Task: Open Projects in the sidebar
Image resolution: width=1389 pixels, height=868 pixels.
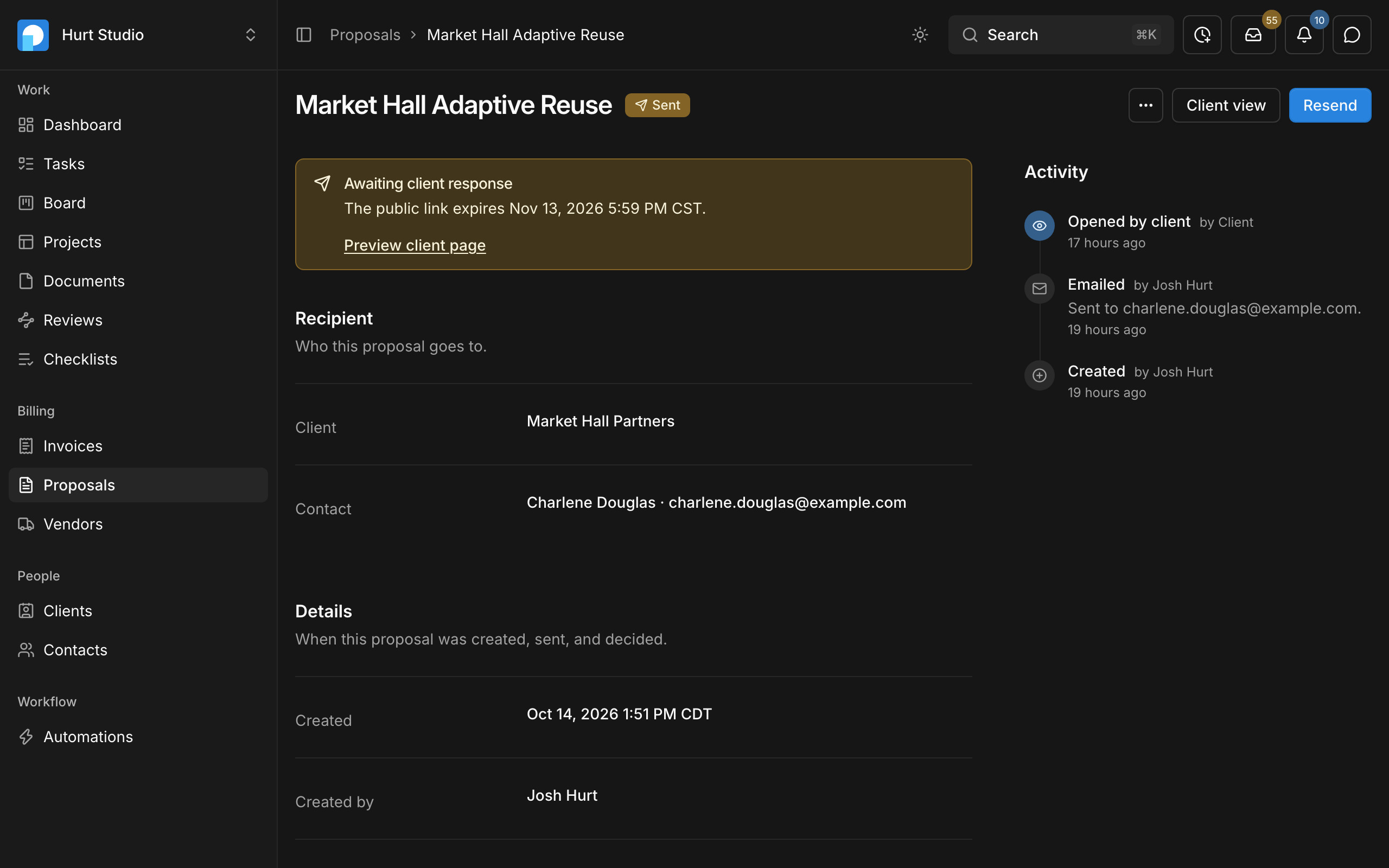Action: coord(138,242)
